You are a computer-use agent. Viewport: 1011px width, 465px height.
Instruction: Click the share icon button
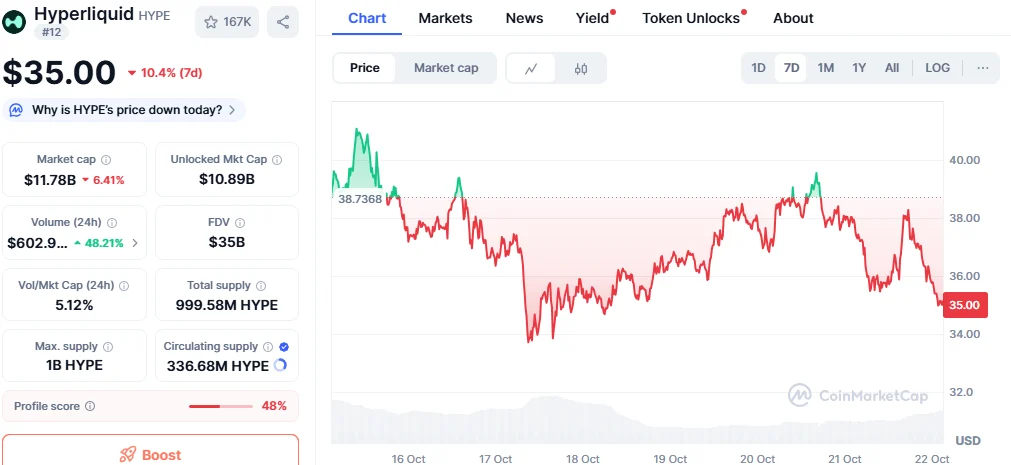pos(283,22)
